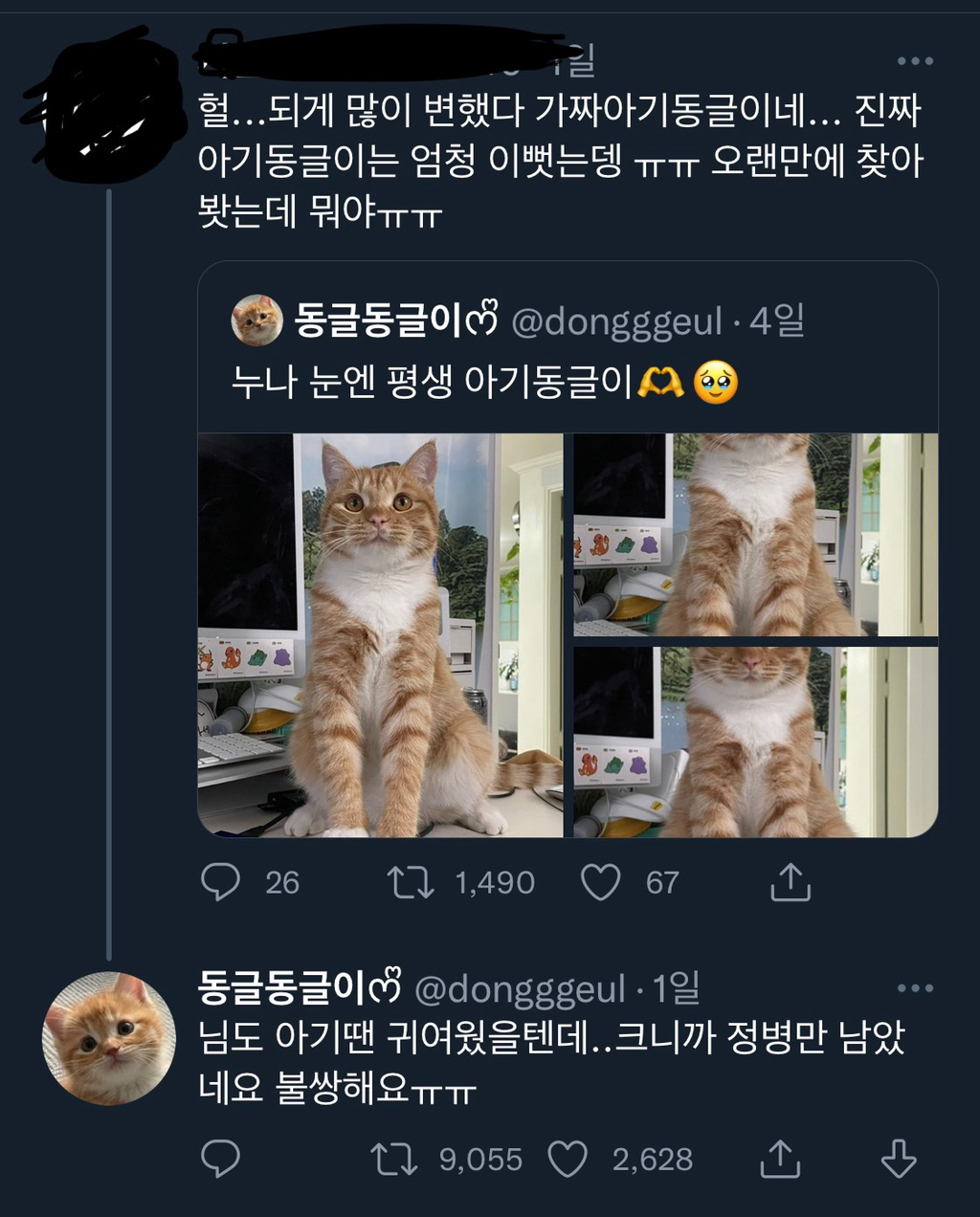Viewport: 980px width, 1217px height.
Task: Retweet the tweet with 1,490 retweets
Action: [410, 882]
